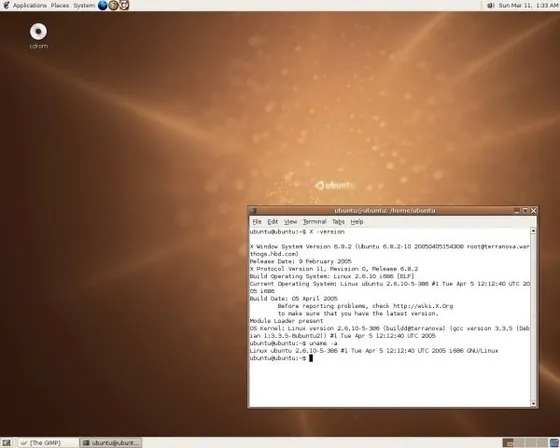
Task: Open the terminal View menu
Action: pos(290,221)
